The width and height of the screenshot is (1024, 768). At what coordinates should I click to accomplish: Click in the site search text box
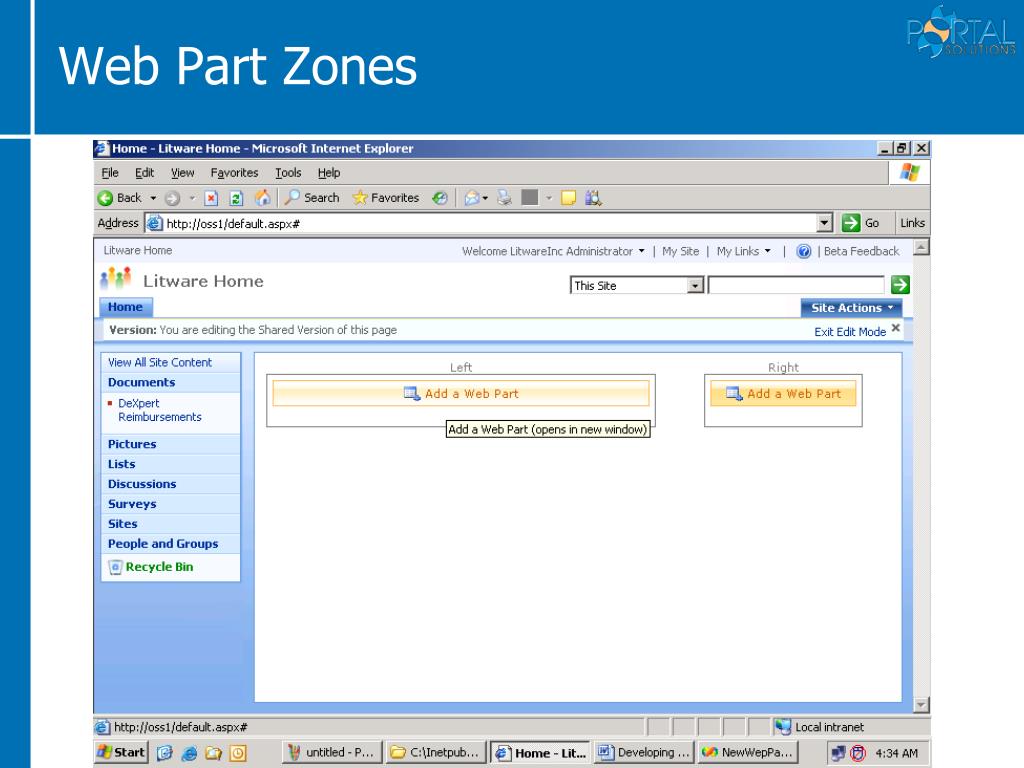(x=796, y=285)
